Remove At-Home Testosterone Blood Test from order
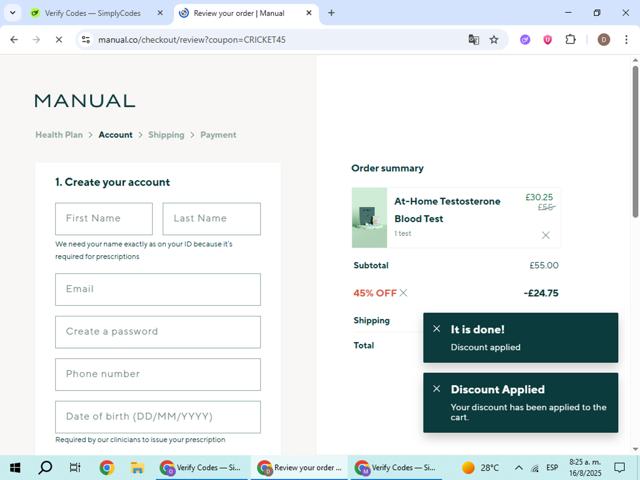The image size is (640, 480). [546, 235]
